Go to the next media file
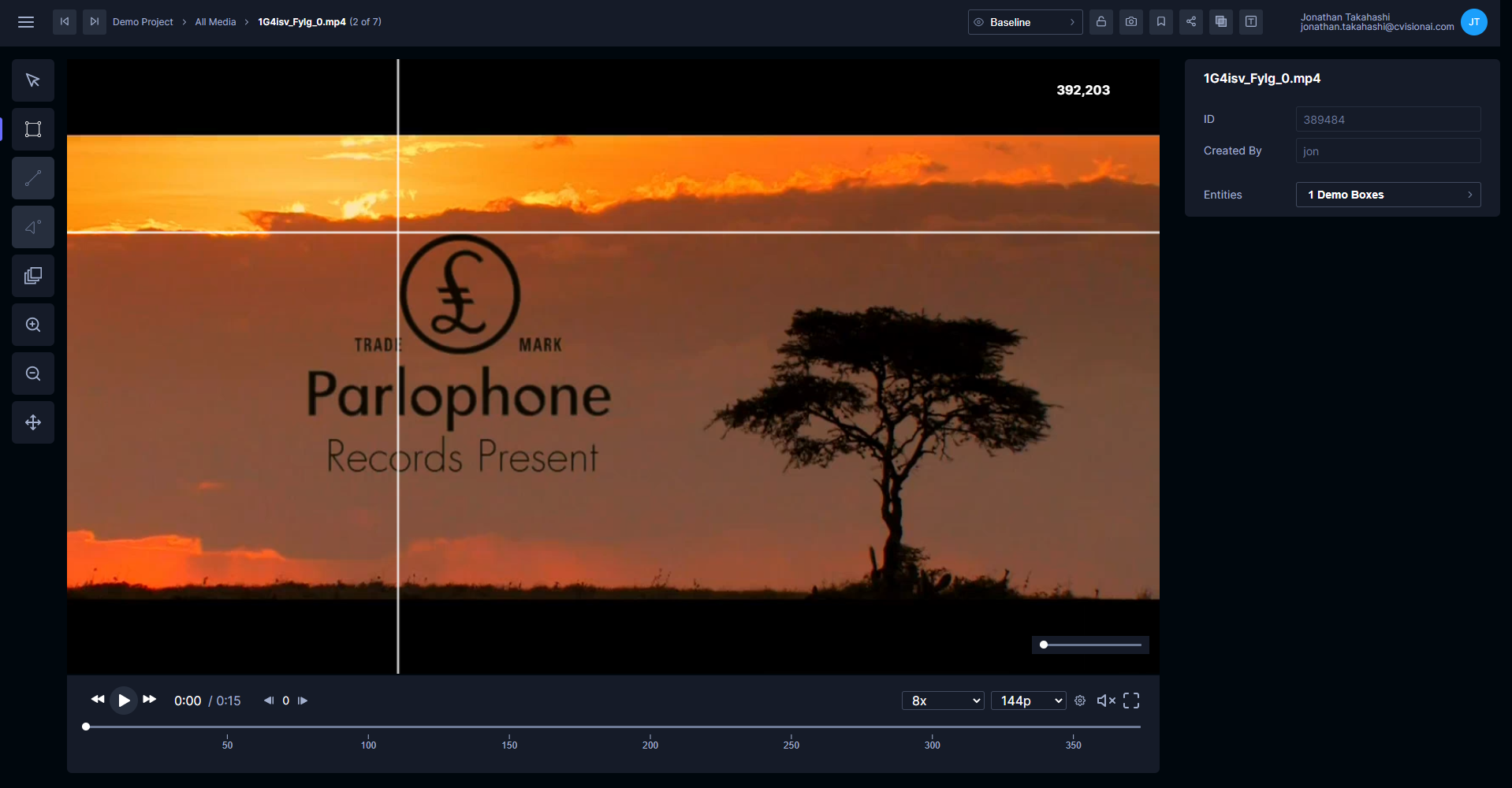Viewport: 1512px width, 788px height. 95,21
